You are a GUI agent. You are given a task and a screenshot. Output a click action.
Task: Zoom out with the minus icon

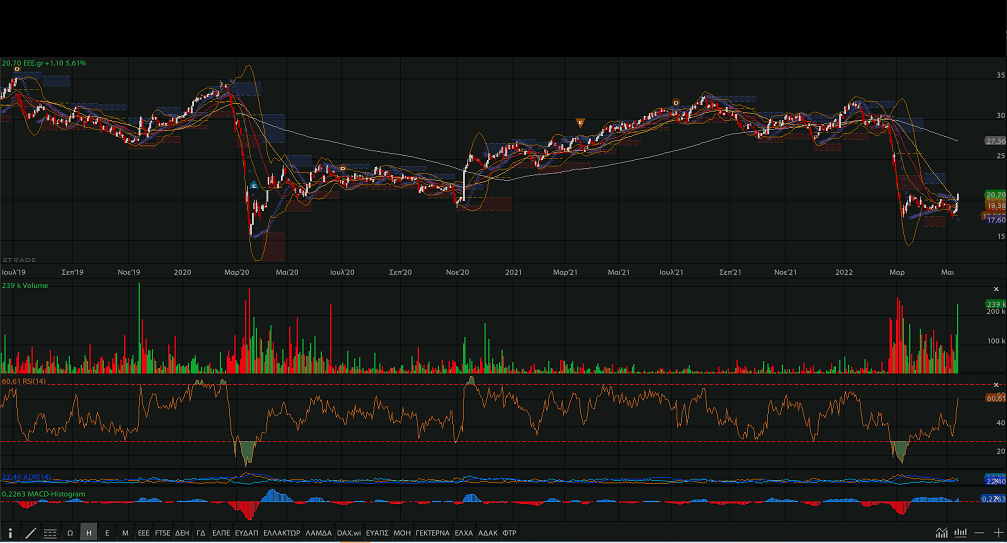[x=980, y=533]
